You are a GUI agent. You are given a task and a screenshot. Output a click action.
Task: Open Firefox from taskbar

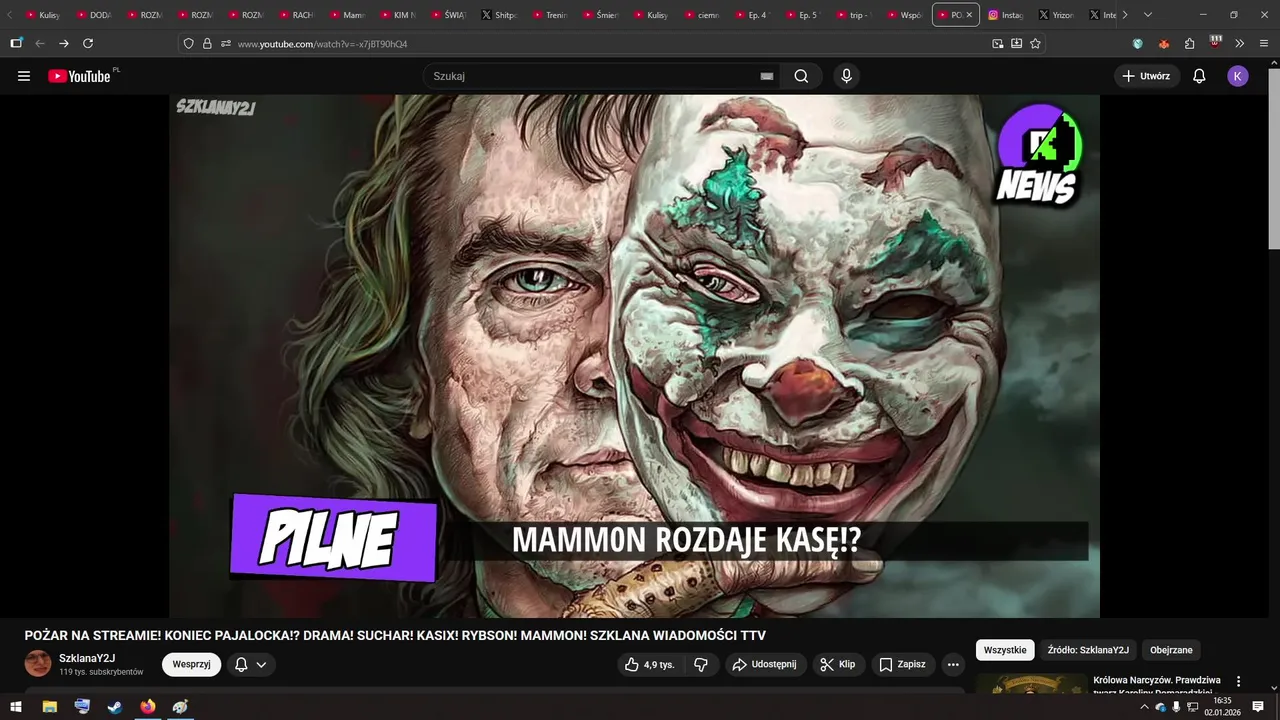[148, 707]
